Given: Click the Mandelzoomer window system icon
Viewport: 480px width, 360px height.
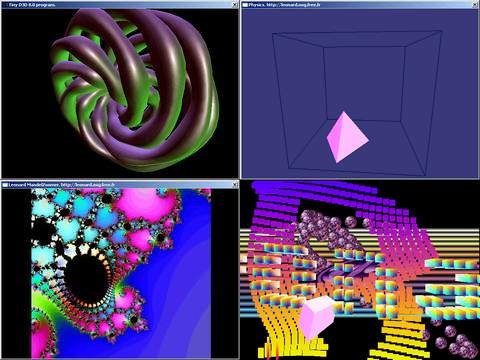Looking at the screenshot, I should (x=5, y=184).
